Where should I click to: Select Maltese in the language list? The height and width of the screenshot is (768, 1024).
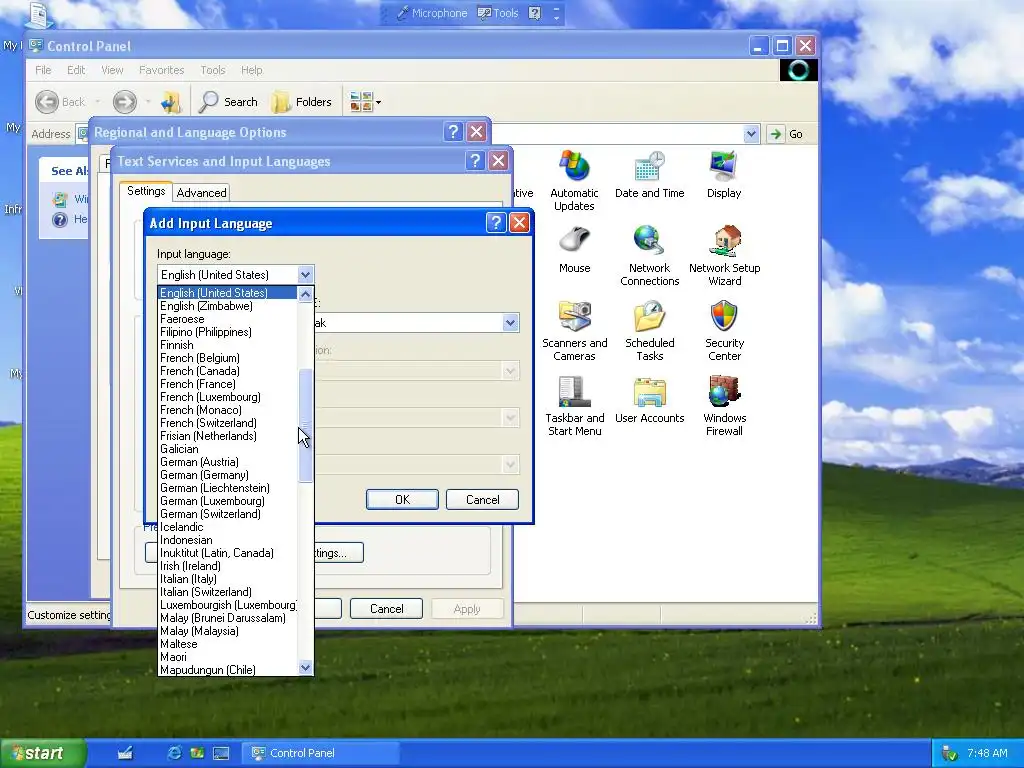[x=227, y=644]
